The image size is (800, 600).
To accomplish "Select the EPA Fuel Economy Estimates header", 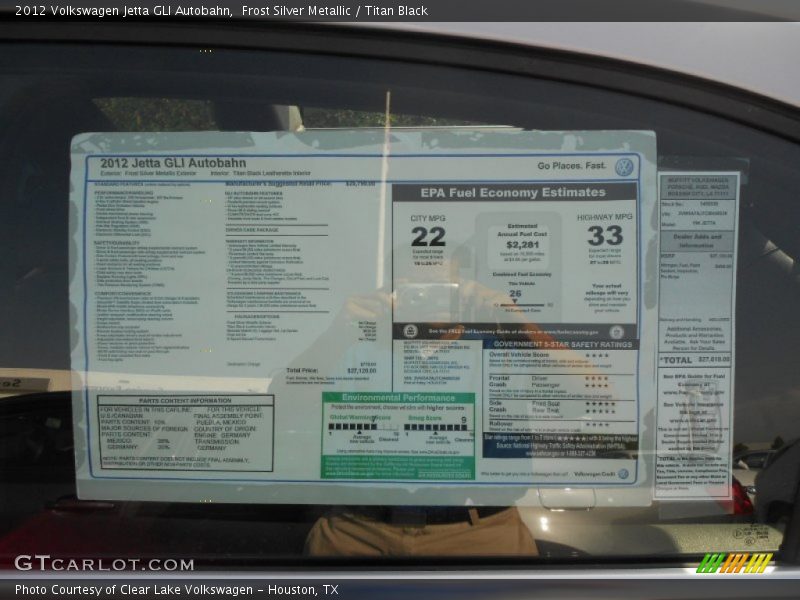I will pyautogui.click(x=514, y=193).
